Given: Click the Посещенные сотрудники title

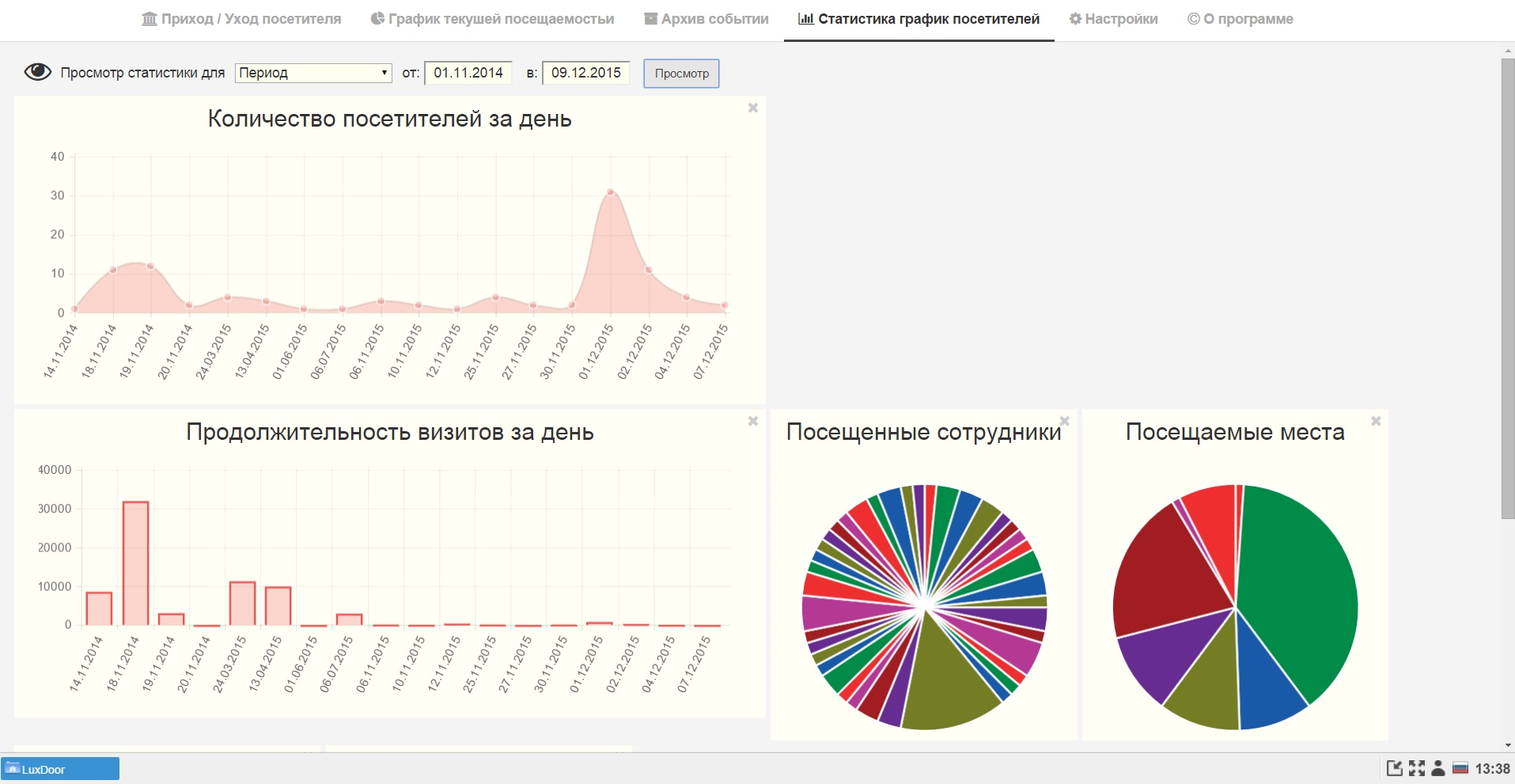Looking at the screenshot, I should 923,432.
